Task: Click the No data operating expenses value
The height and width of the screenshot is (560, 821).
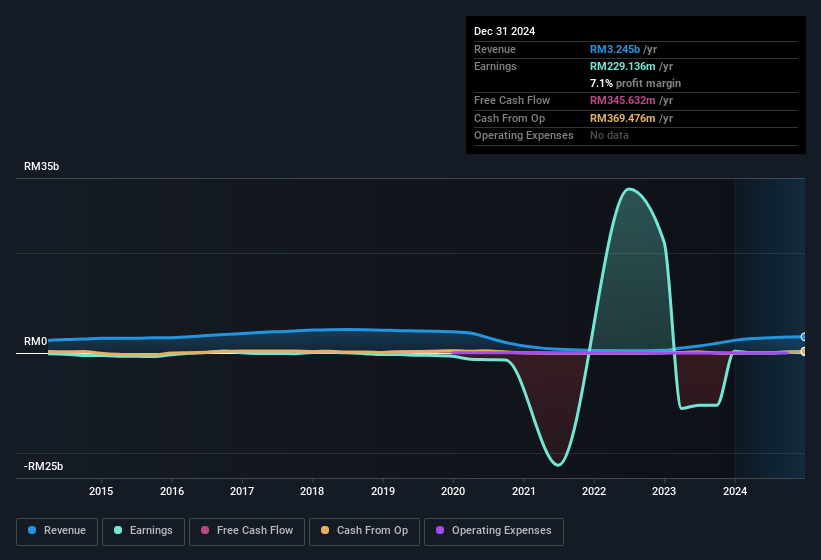Action: click(609, 136)
